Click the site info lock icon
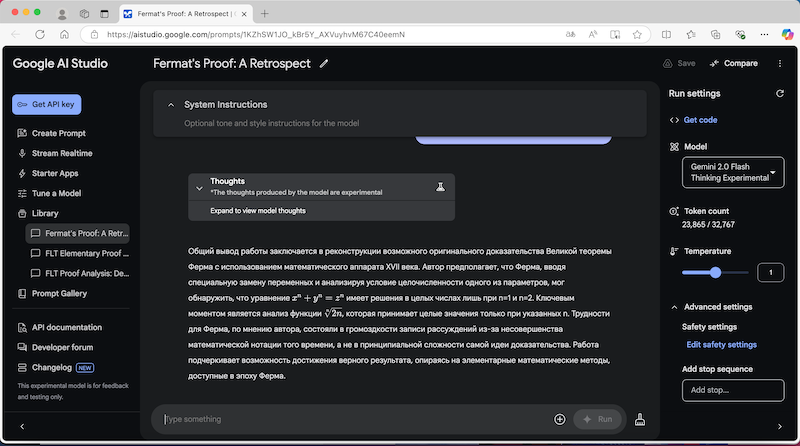Screen dimensions: 800x446 pos(94,34)
